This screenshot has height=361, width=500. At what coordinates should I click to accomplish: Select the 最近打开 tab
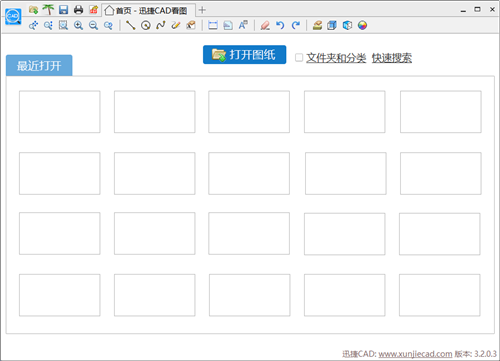coord(39,66)
